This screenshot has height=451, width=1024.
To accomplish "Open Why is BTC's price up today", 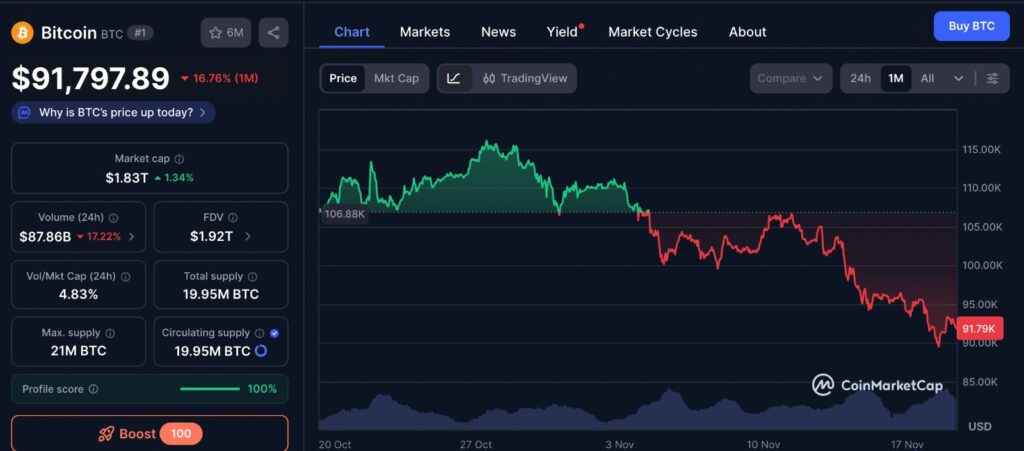I will 113,112.
